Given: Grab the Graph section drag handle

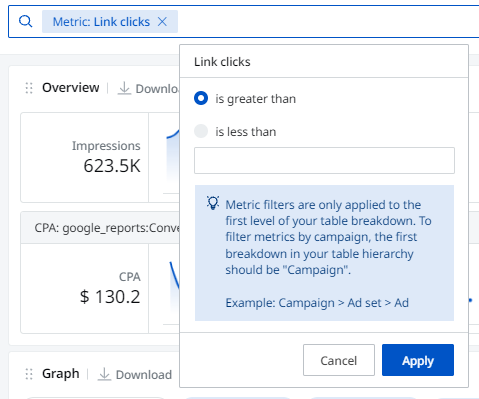Looking at the screenshot, I should pyautogui.click(x=29, y=374).
